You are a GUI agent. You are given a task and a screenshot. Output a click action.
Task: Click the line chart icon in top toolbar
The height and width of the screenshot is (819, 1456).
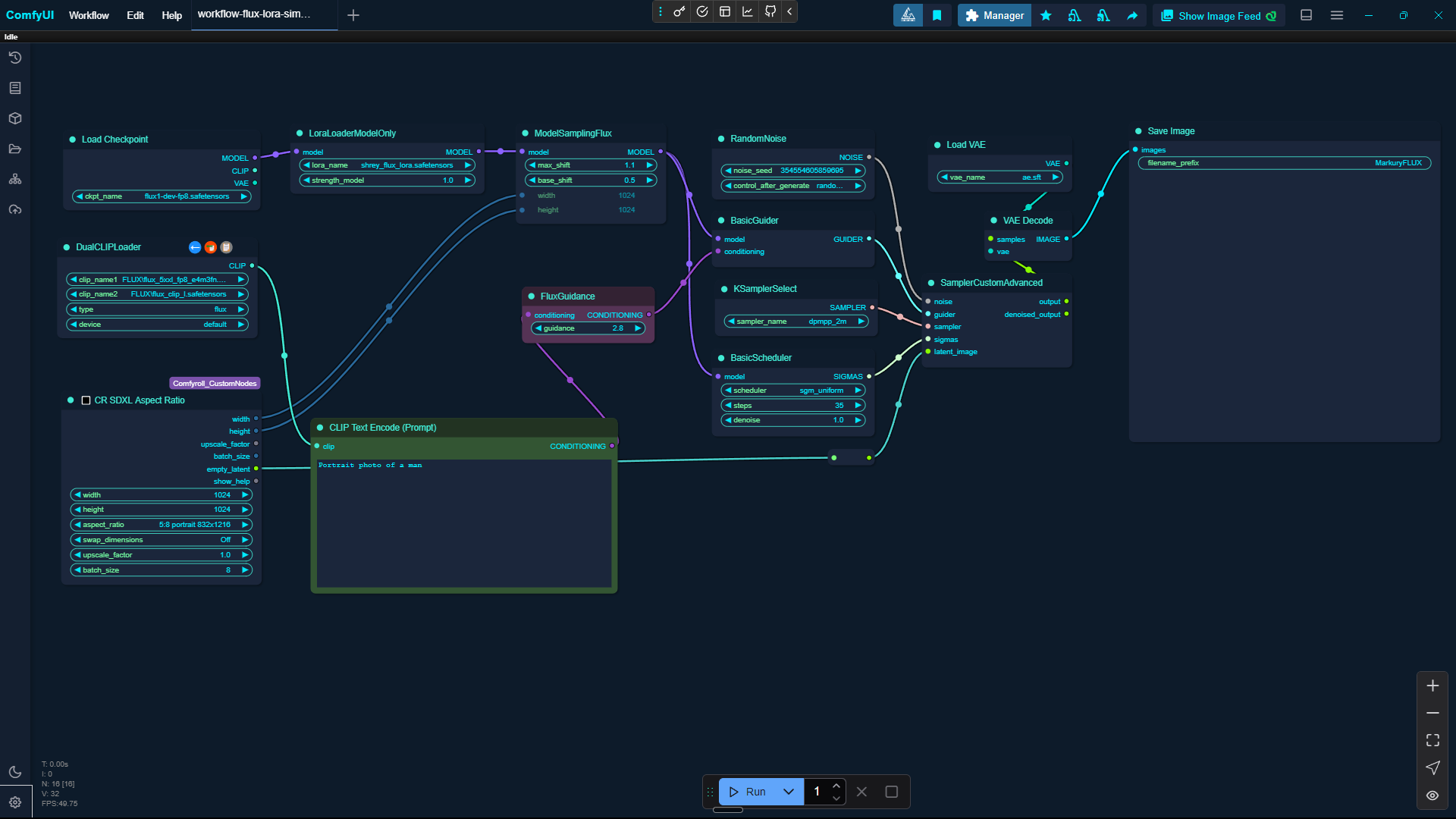tap(748, 11)
